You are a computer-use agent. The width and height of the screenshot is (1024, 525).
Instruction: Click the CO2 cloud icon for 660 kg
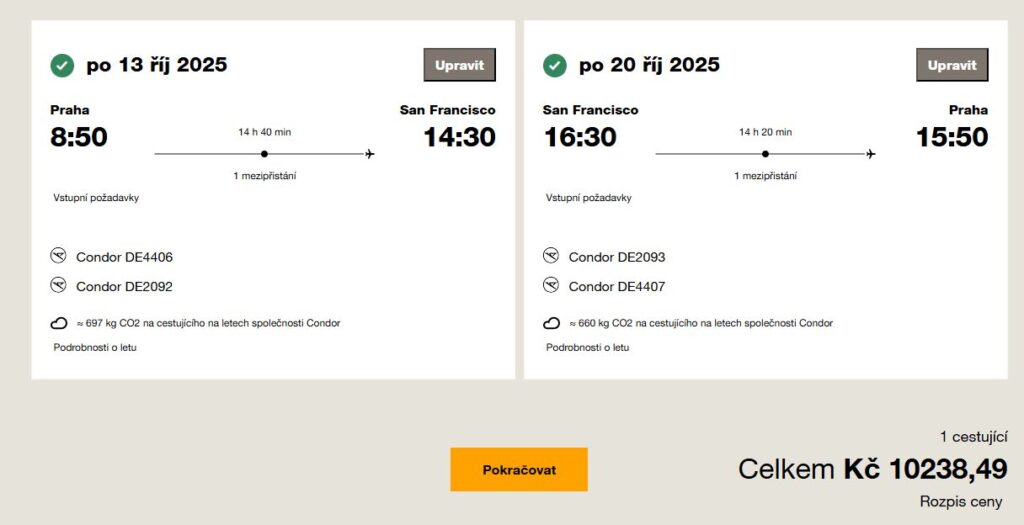552,323
